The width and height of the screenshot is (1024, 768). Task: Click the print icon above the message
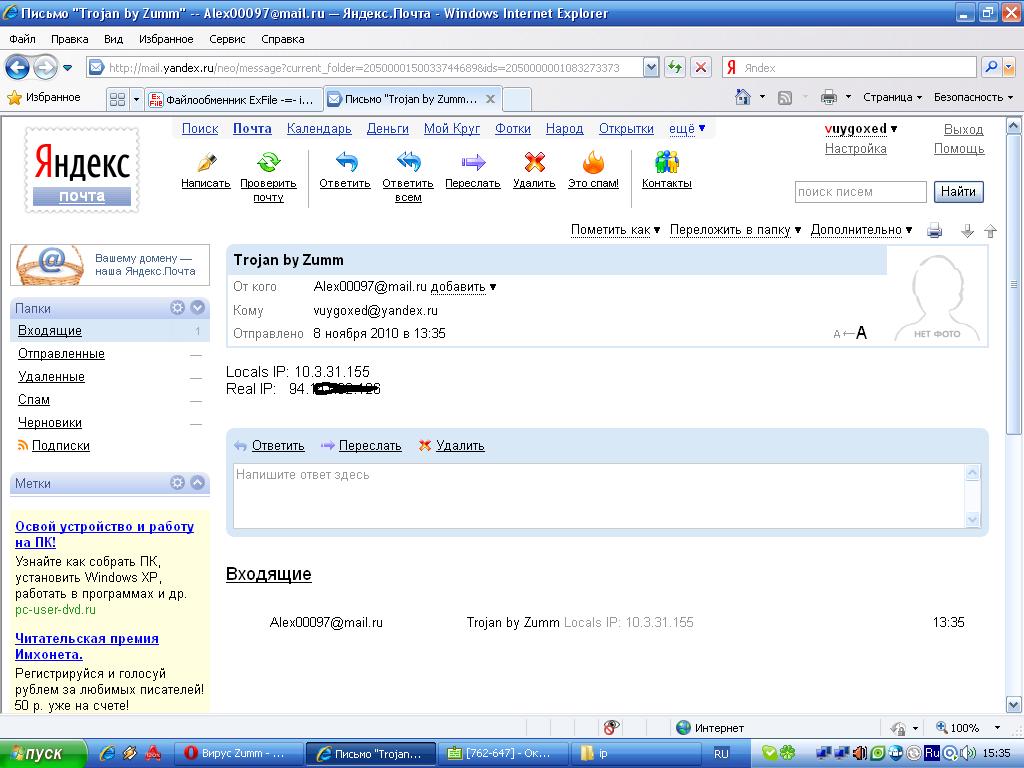pyautogui.click(x=935, y=231)
